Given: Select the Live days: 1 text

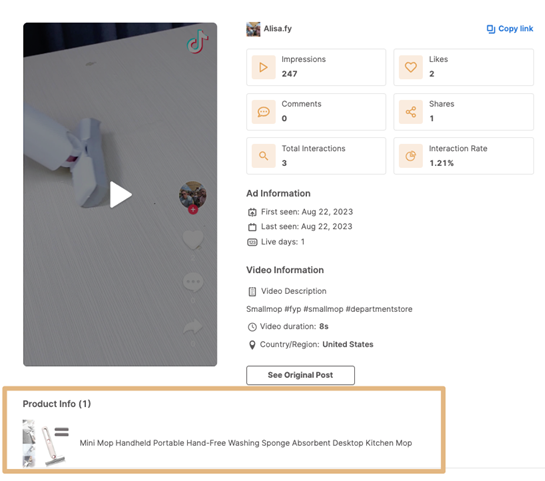Looking at the screenshot, I should tap(283, 242).
